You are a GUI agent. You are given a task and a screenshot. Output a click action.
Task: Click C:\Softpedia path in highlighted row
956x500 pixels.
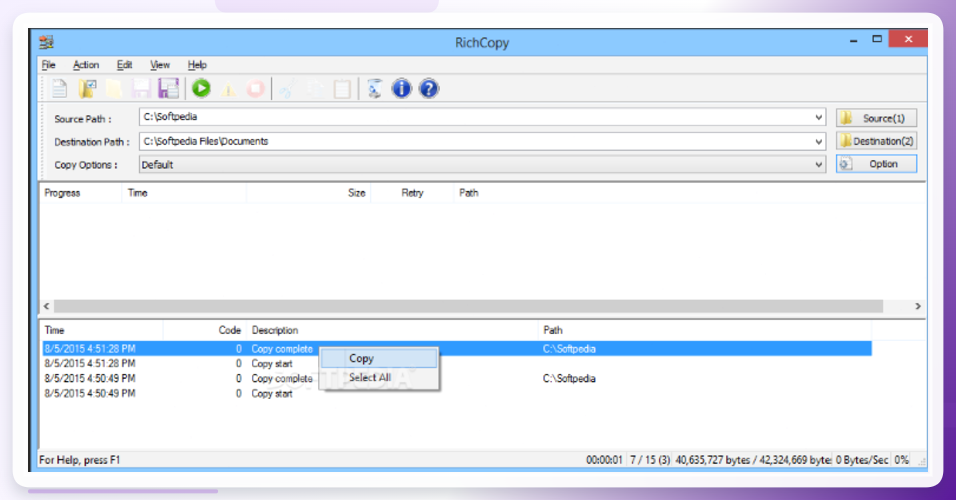pyautogui.click(x=569, y=349)
